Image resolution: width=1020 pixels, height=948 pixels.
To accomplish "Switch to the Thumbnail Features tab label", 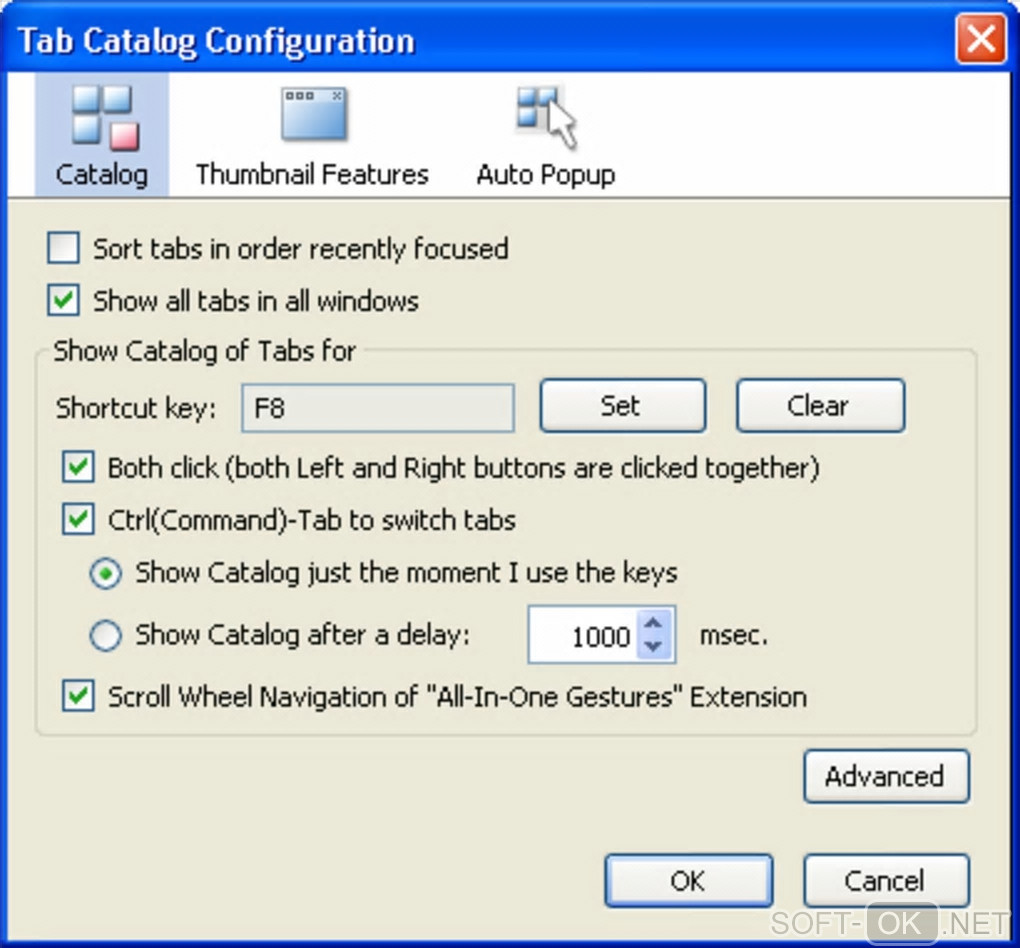I will click(x=312, y=175).
